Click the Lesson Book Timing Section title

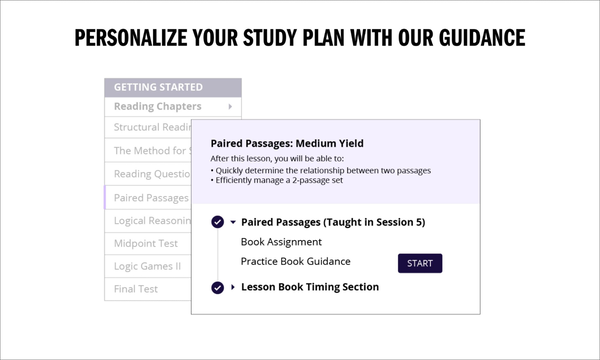(x=310, y=287)
